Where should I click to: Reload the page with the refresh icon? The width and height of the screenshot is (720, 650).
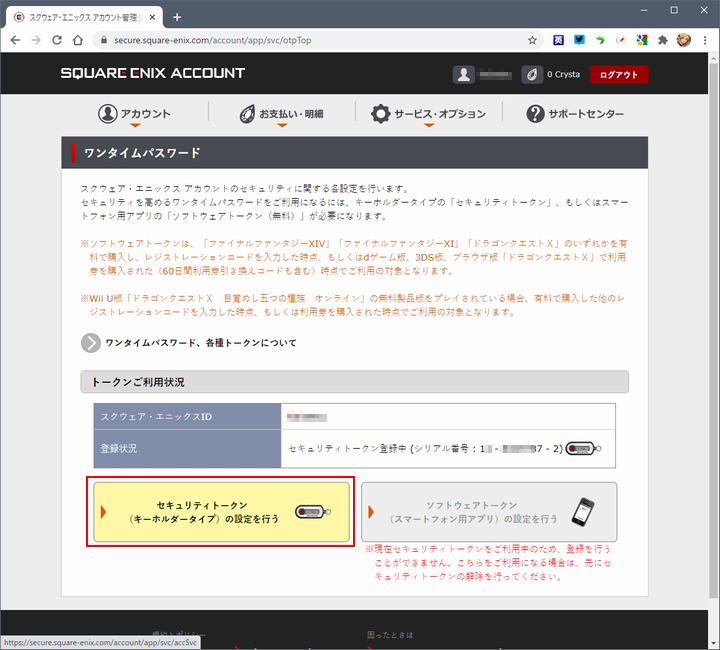click(x=57, y=40)
